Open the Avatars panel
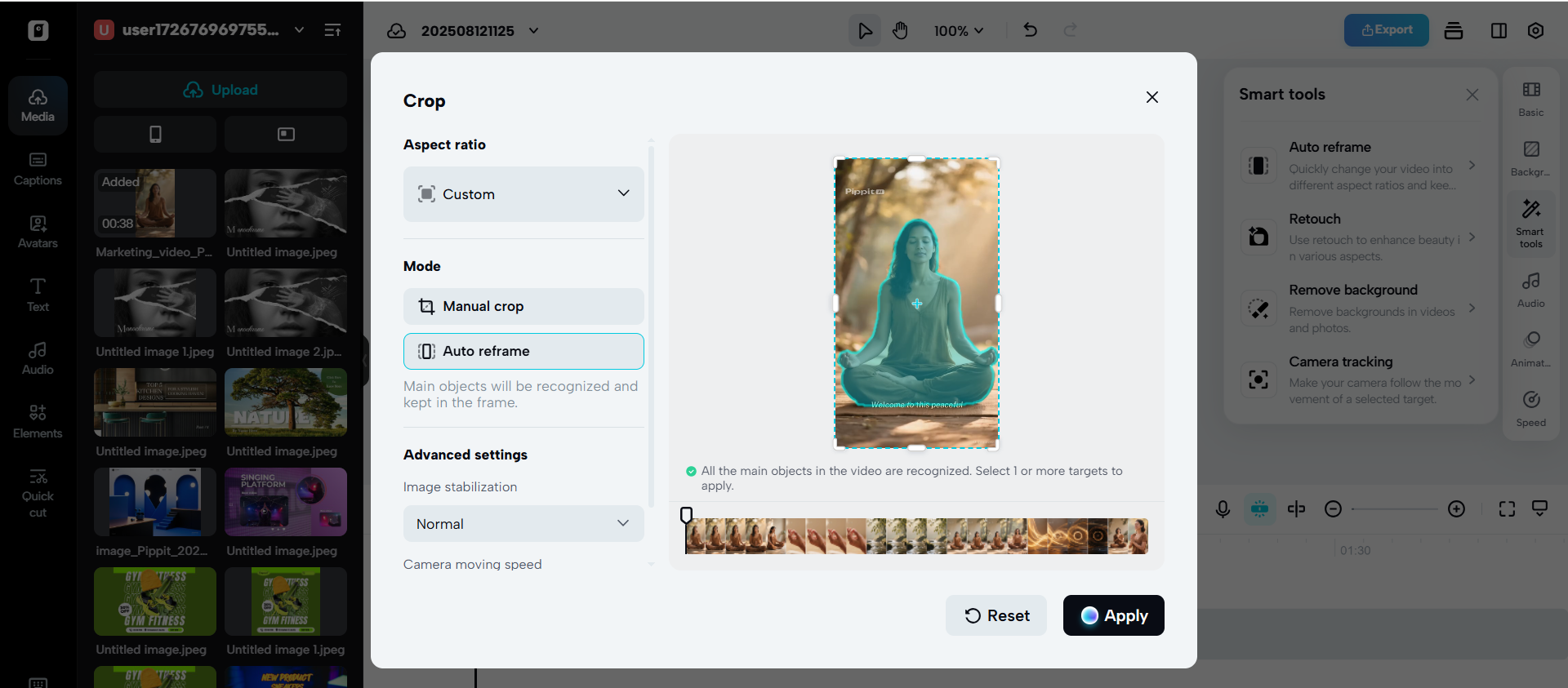Viewport: 1568px width, 688px height. [x=38, y=232]
